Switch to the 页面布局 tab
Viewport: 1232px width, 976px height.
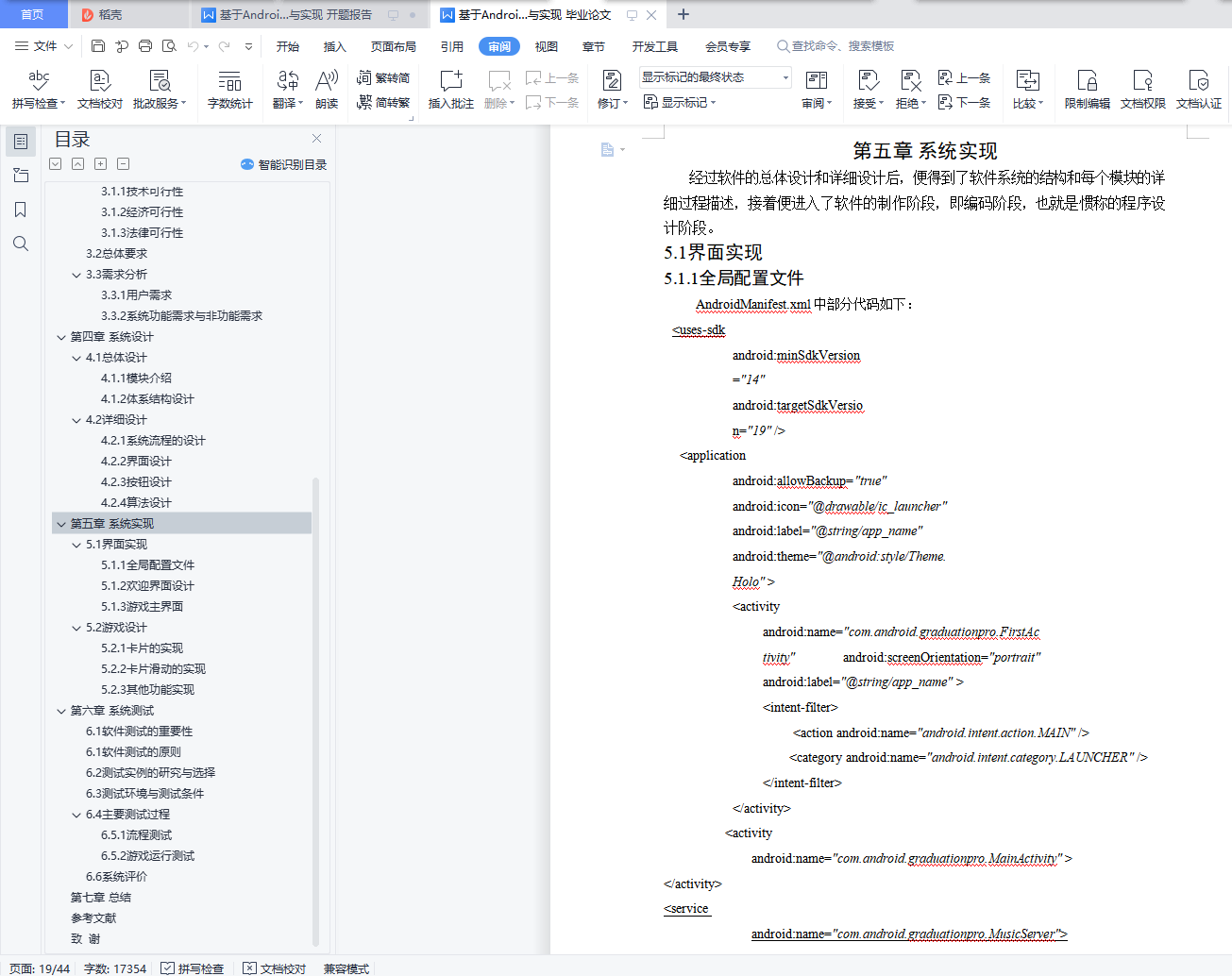pos(394,46)
